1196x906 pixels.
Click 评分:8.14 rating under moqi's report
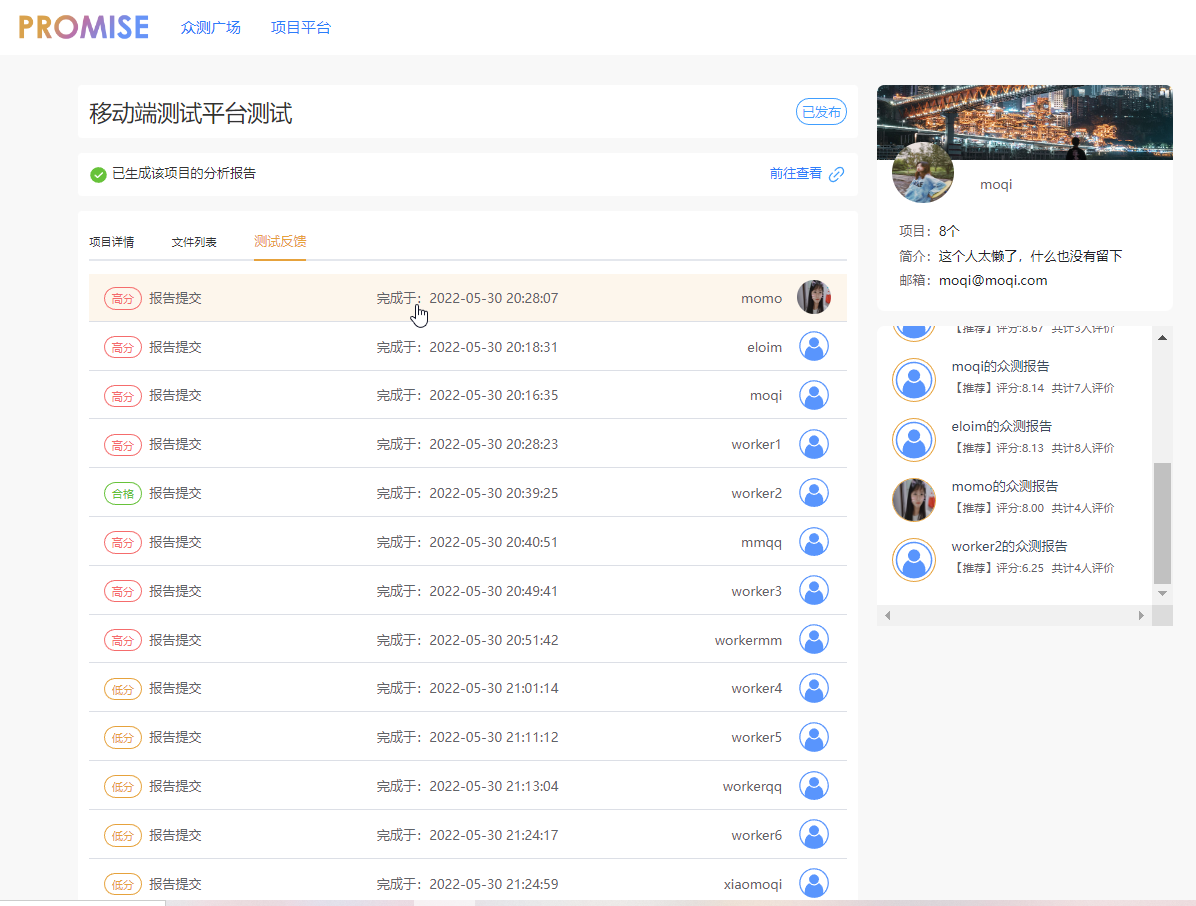tap(1020, 388)
